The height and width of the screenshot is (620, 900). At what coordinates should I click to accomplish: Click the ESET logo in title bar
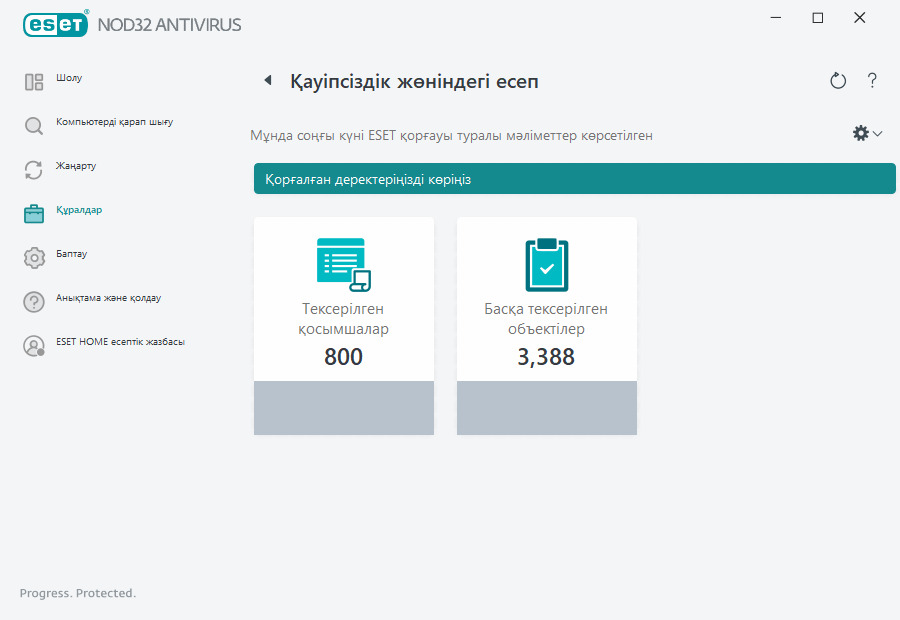pyautogui.click(x=56, y=24)
